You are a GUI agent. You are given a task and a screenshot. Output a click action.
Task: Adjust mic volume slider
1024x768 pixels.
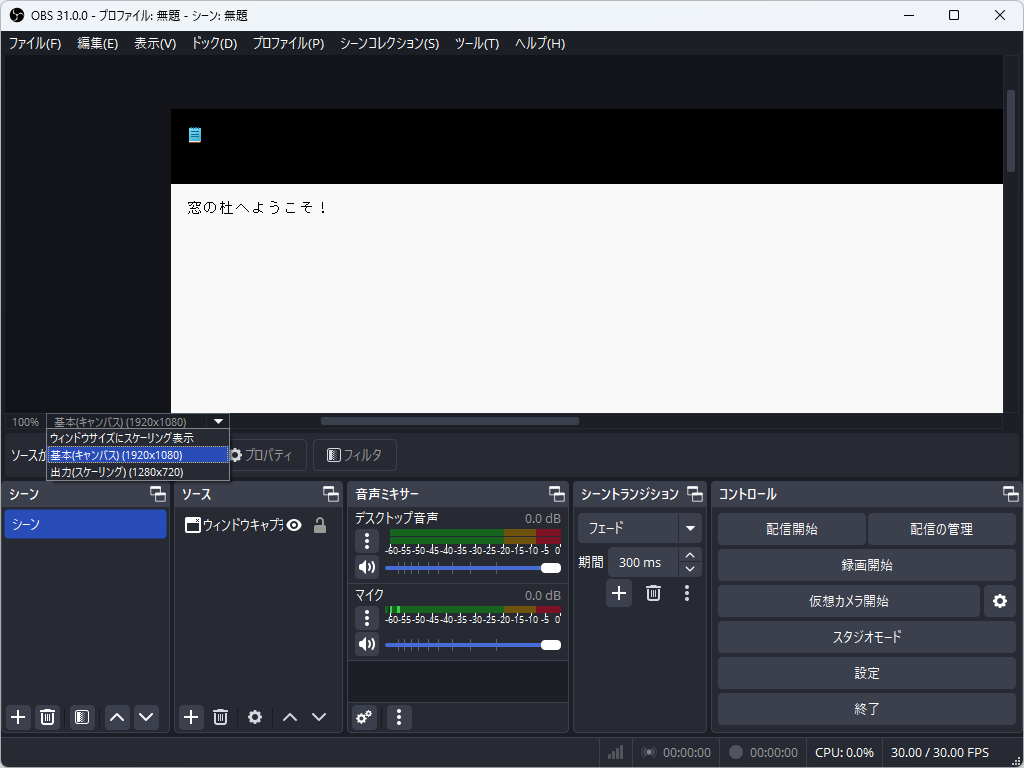(473, 645)
